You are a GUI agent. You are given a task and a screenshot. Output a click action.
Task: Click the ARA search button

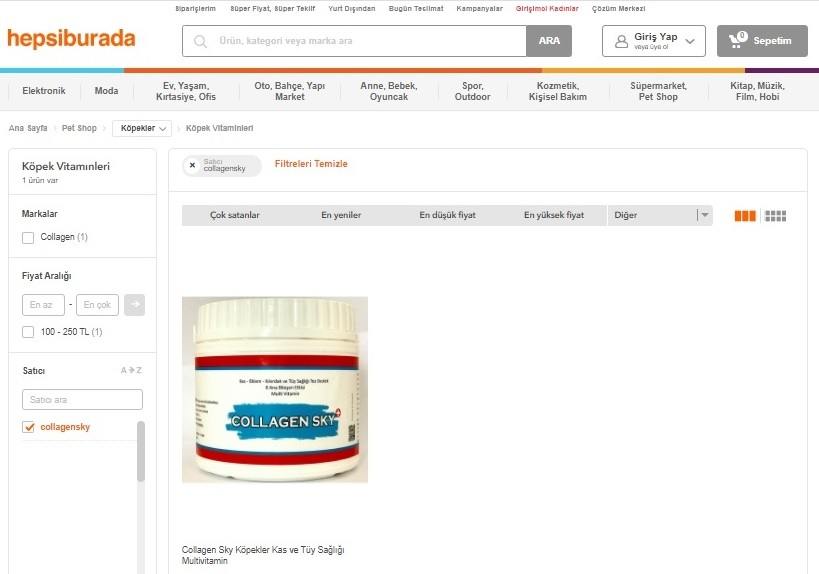coord(549,41)
